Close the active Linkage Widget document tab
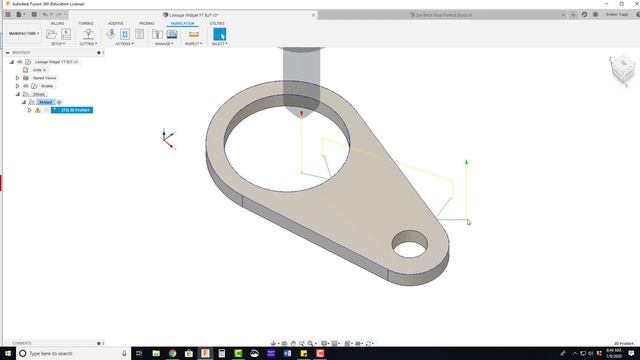 313,15
